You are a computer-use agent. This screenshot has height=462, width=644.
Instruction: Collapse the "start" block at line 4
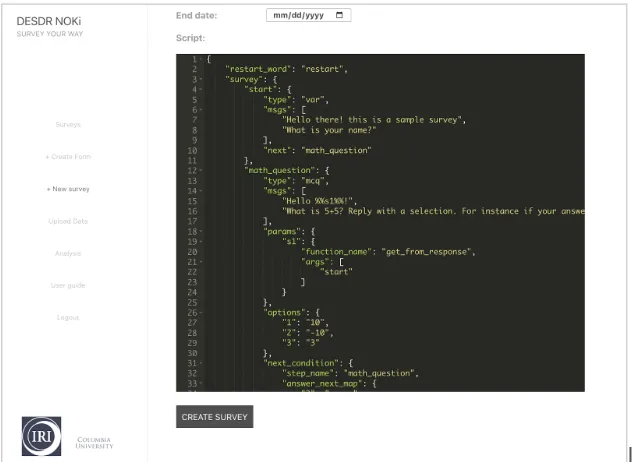[200, 90]
